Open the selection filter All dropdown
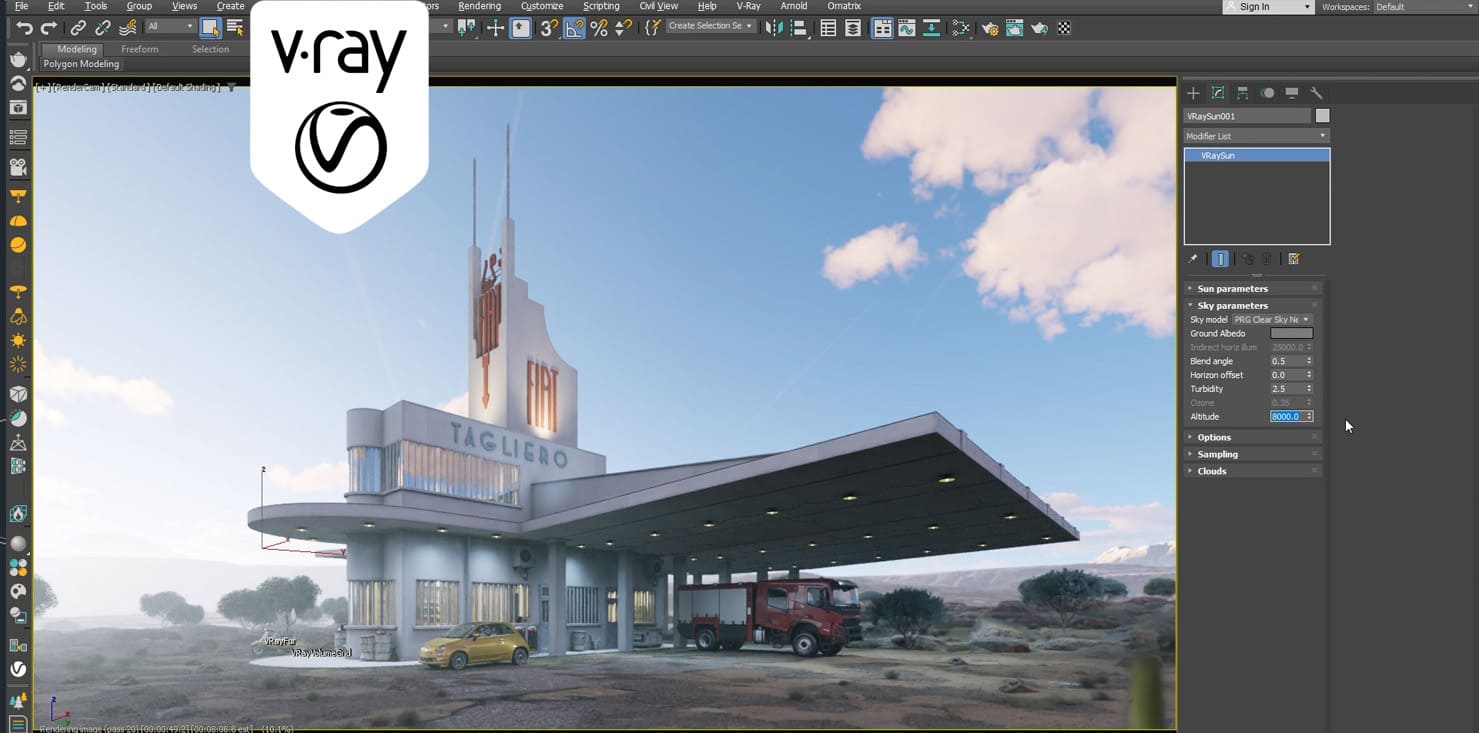 pos(170,27)
